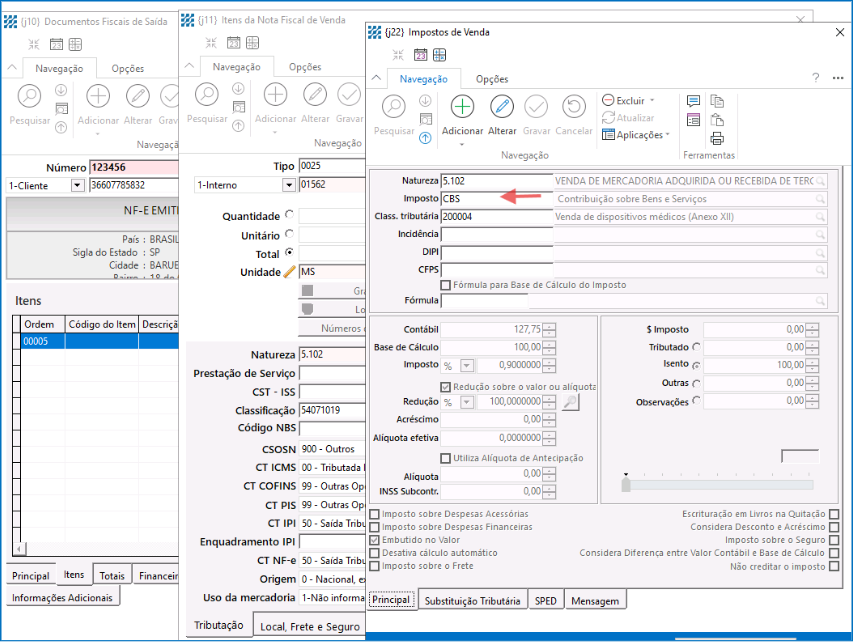The height and width of the screenshot is (642, 853).
Task: Click Adicionar in Impostos de Venda
Action: tap(462, 107)
